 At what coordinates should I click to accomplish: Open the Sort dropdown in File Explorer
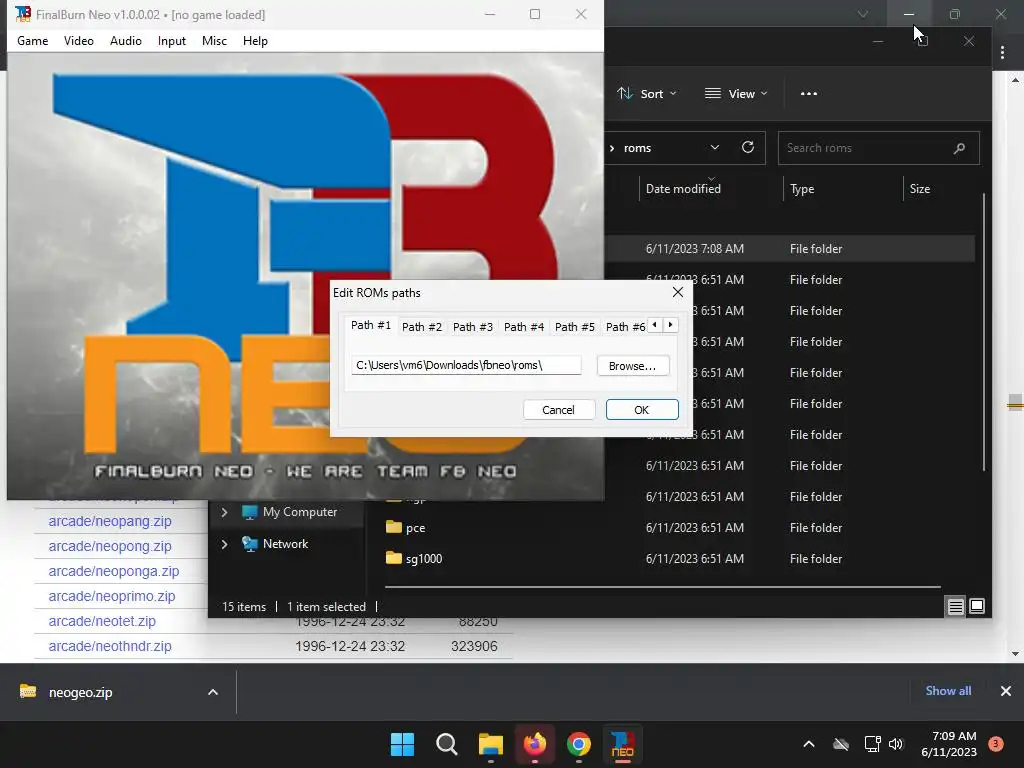[x=647, y=93]
